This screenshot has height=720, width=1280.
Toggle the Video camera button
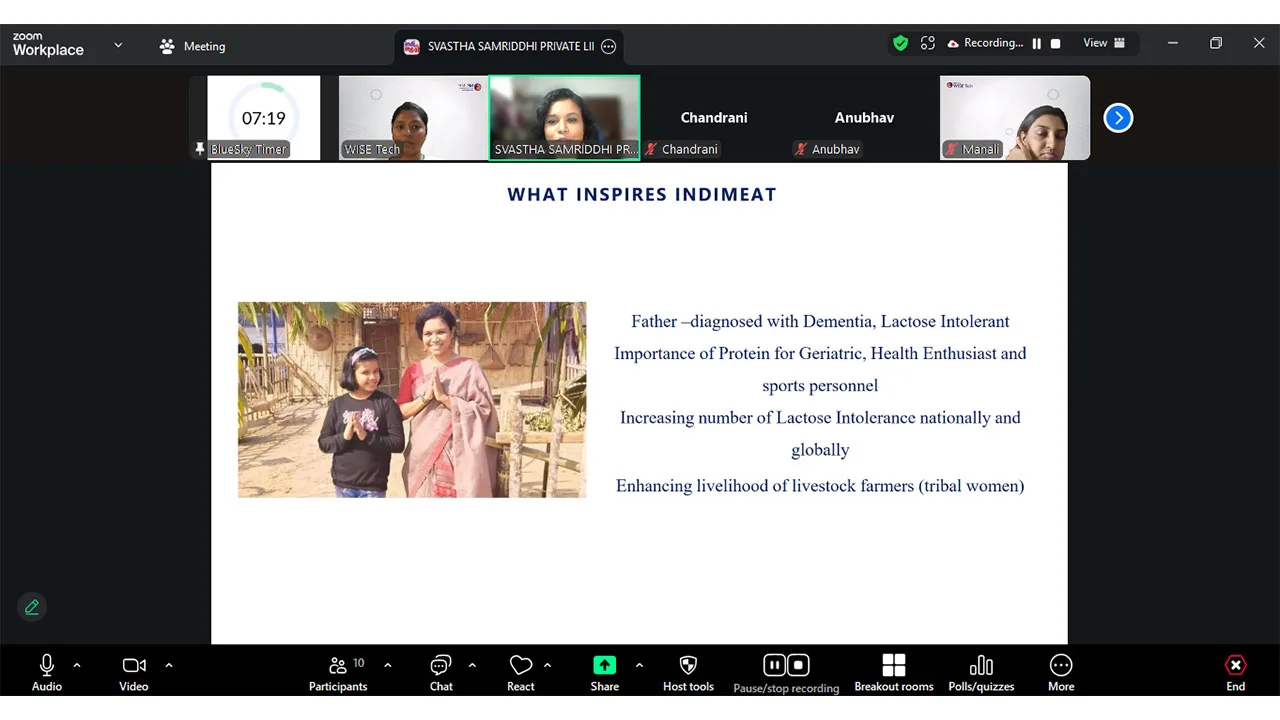point(134,673)
